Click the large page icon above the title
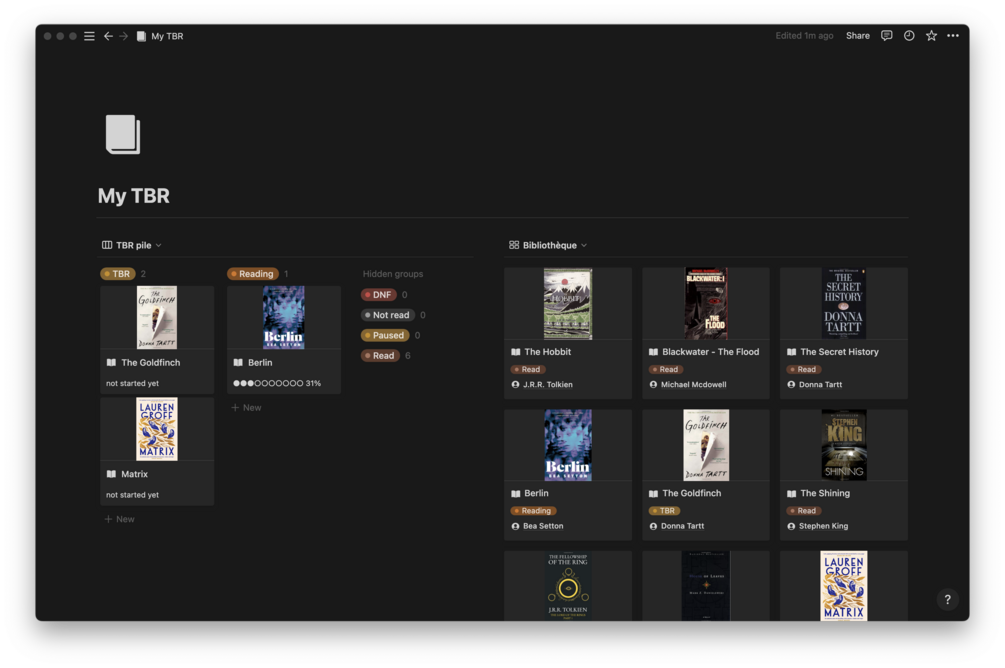This screenshot has height=668, width=1005. (122, 134)
